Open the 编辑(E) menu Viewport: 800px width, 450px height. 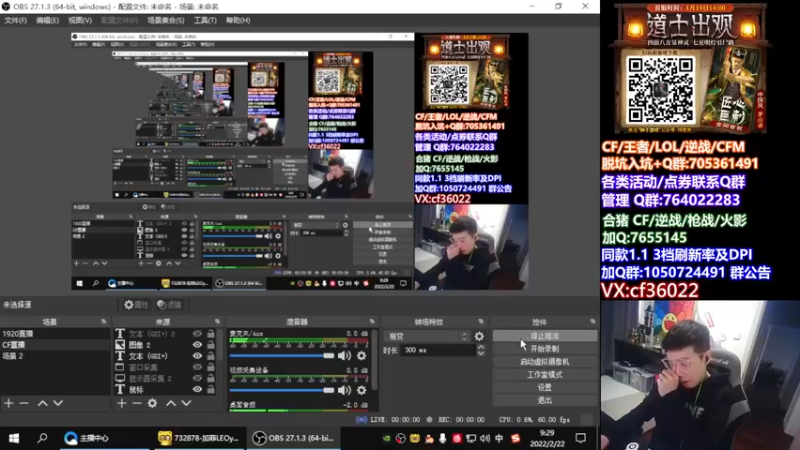coord(47,20)
